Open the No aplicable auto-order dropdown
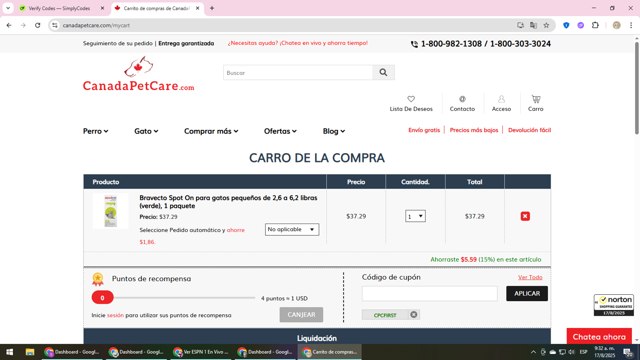The height and width of the screenshot is (360, 640). 292,229
